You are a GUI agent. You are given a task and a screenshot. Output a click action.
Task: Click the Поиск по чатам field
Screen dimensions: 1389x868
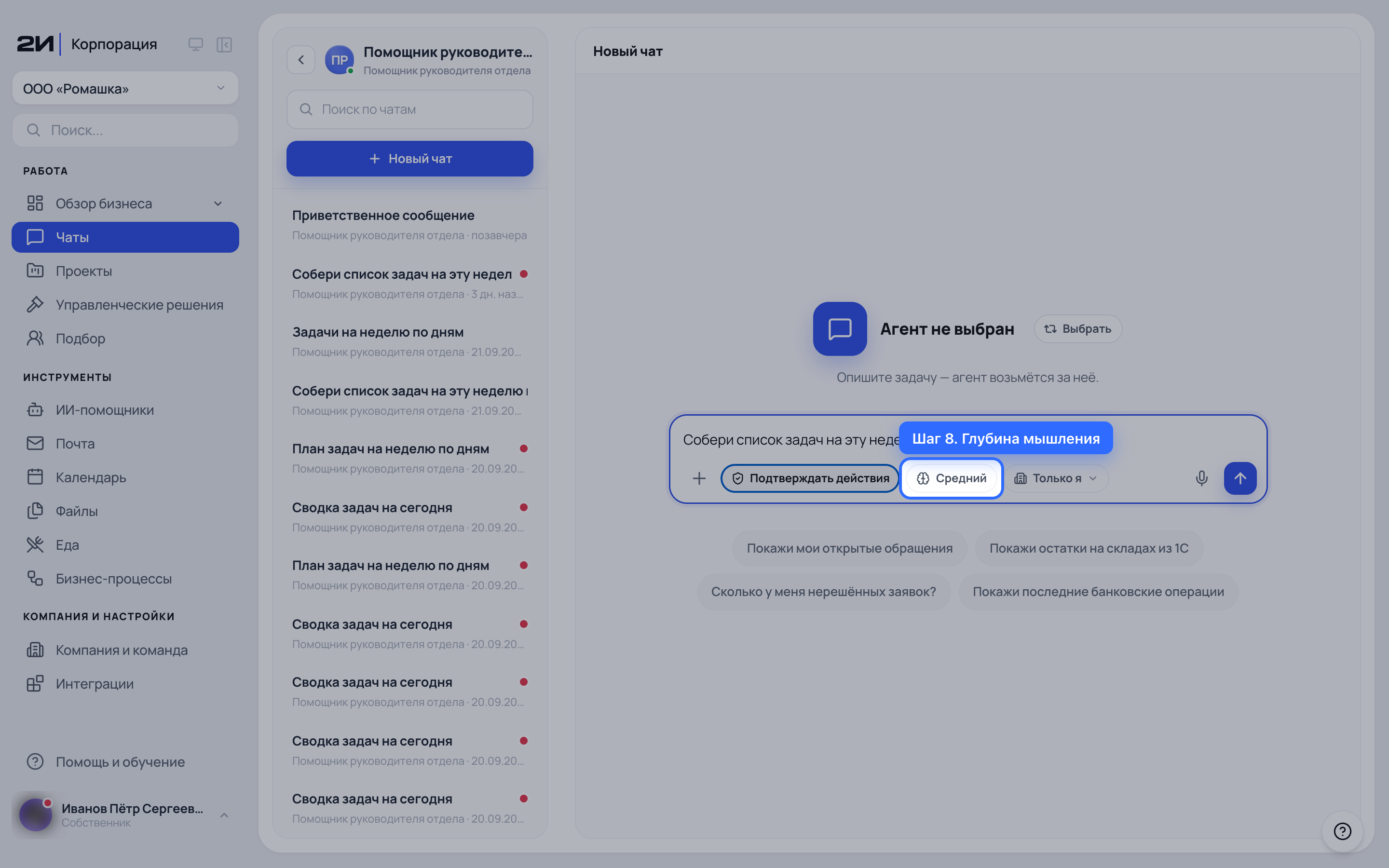click(x=409, y=109)
